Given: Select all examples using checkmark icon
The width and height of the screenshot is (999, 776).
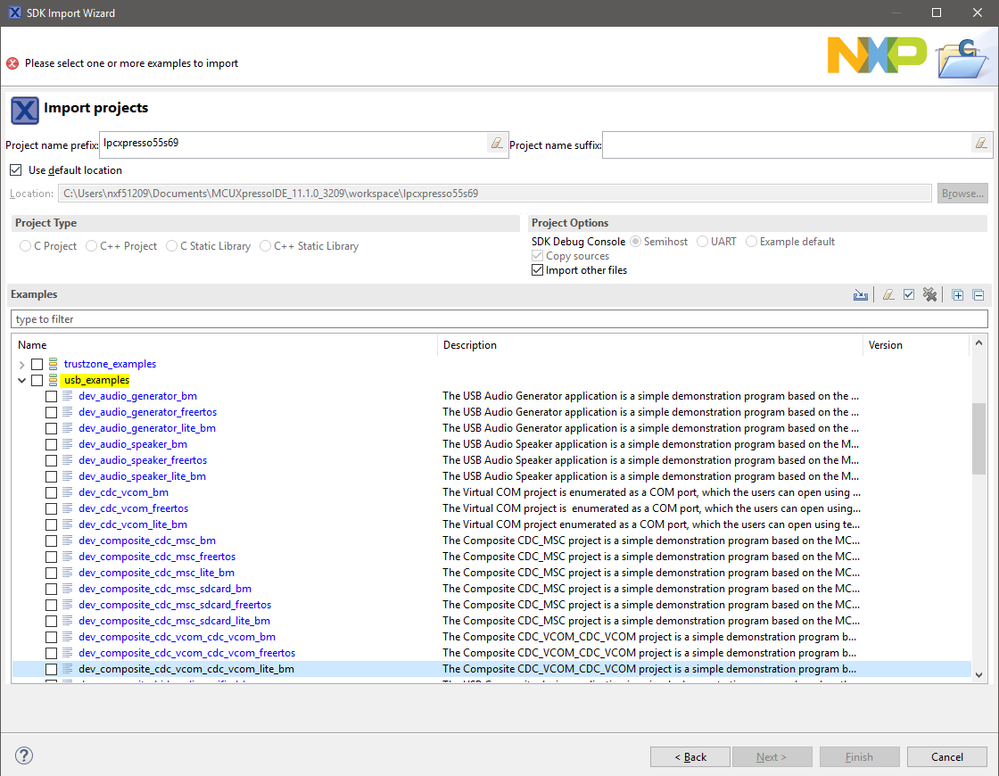Looking at the screenshot, I should 909,295.
